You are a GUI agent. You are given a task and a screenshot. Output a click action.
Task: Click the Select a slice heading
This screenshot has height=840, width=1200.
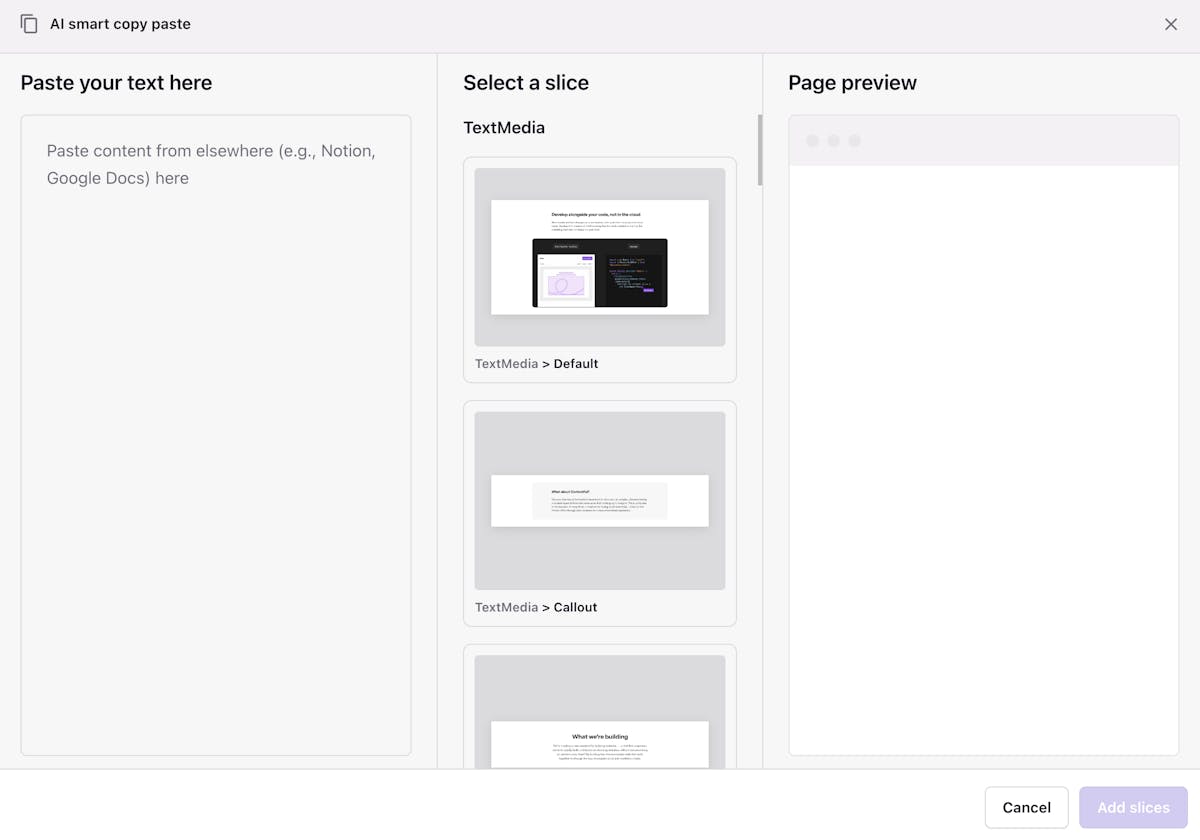[526, 82]
